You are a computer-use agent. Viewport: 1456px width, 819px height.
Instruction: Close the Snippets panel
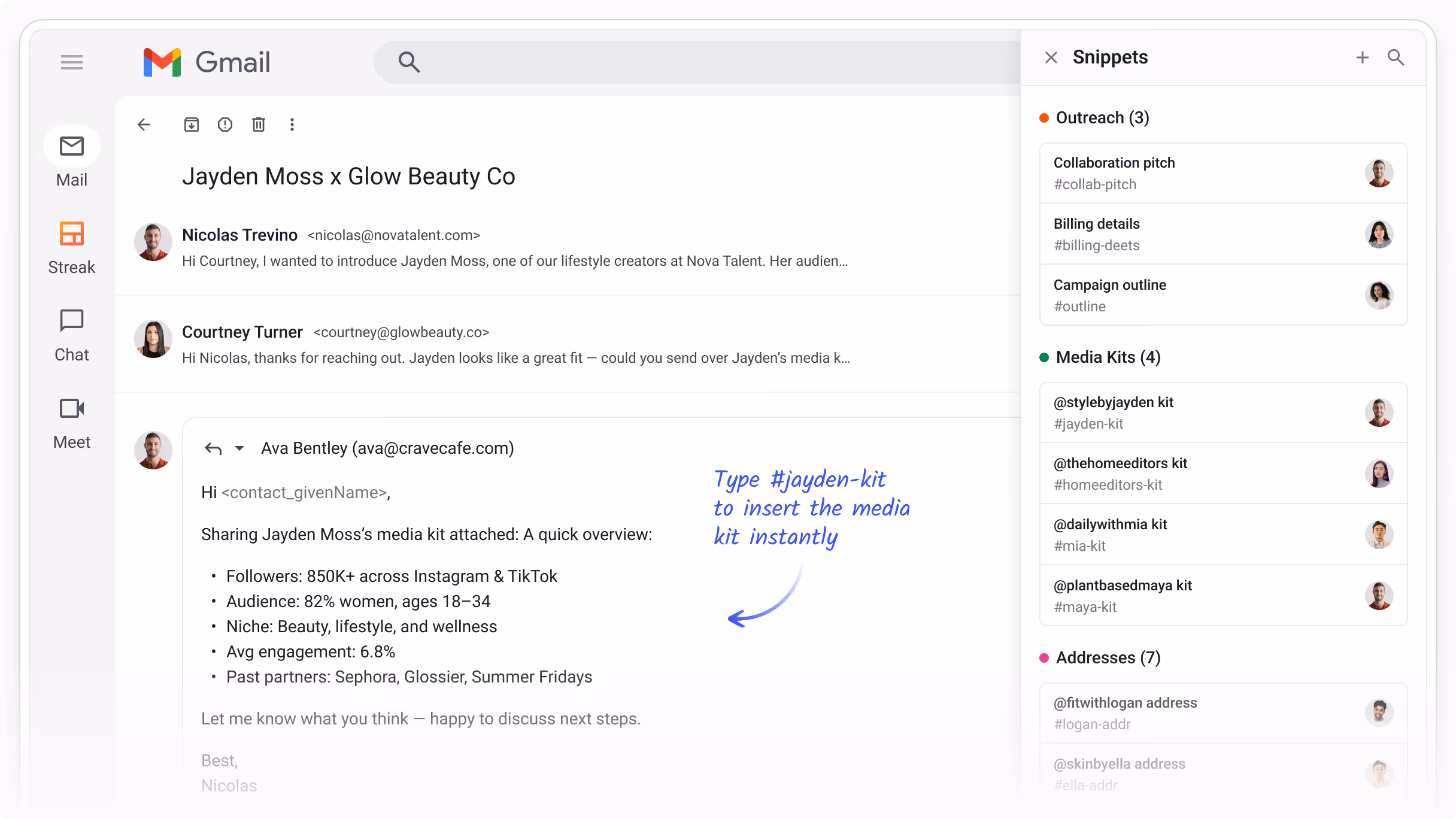point(1051,57)
